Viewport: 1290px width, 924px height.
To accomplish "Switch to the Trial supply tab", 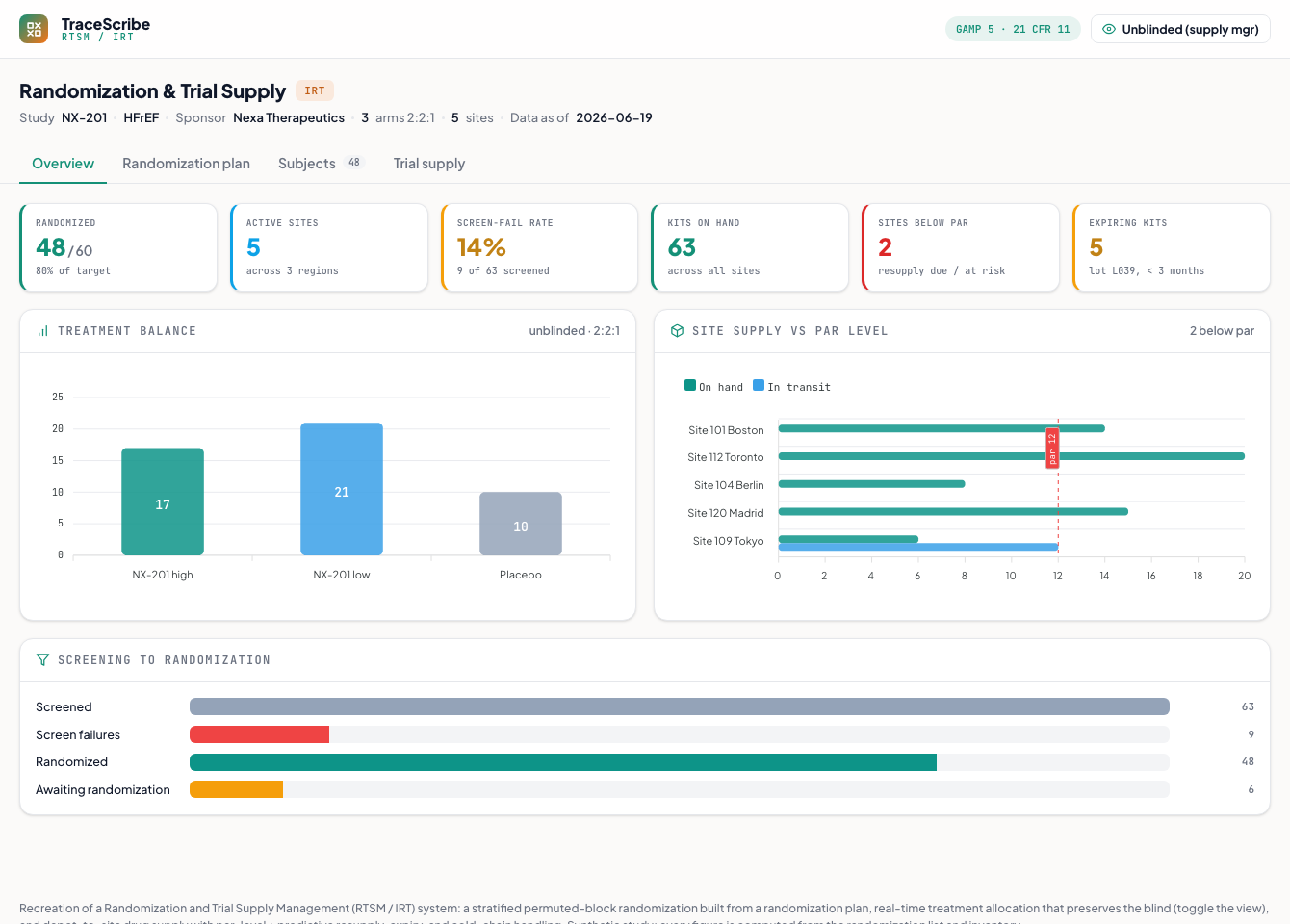I will (429, 164).
